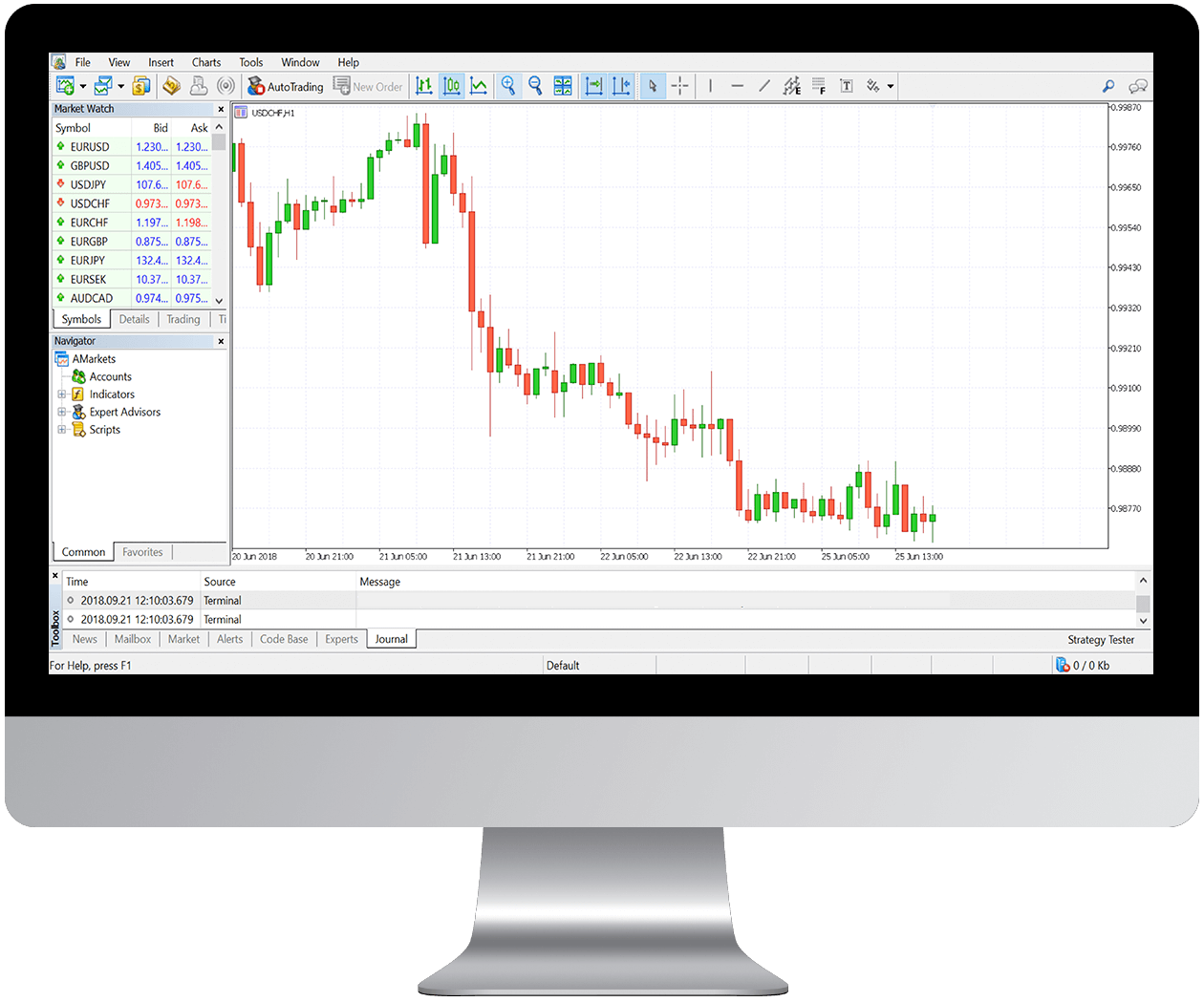Zoom in on the chart
The height and width of the screenshot is (1002, 1204).
point(508,86)
